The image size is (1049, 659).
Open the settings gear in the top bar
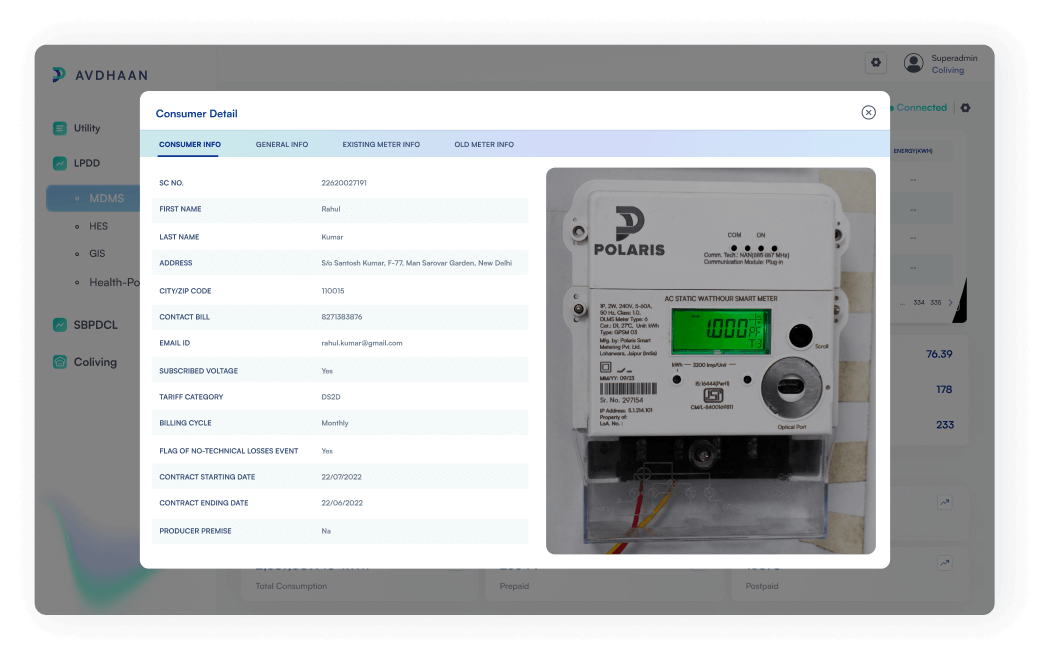point(876,63)
